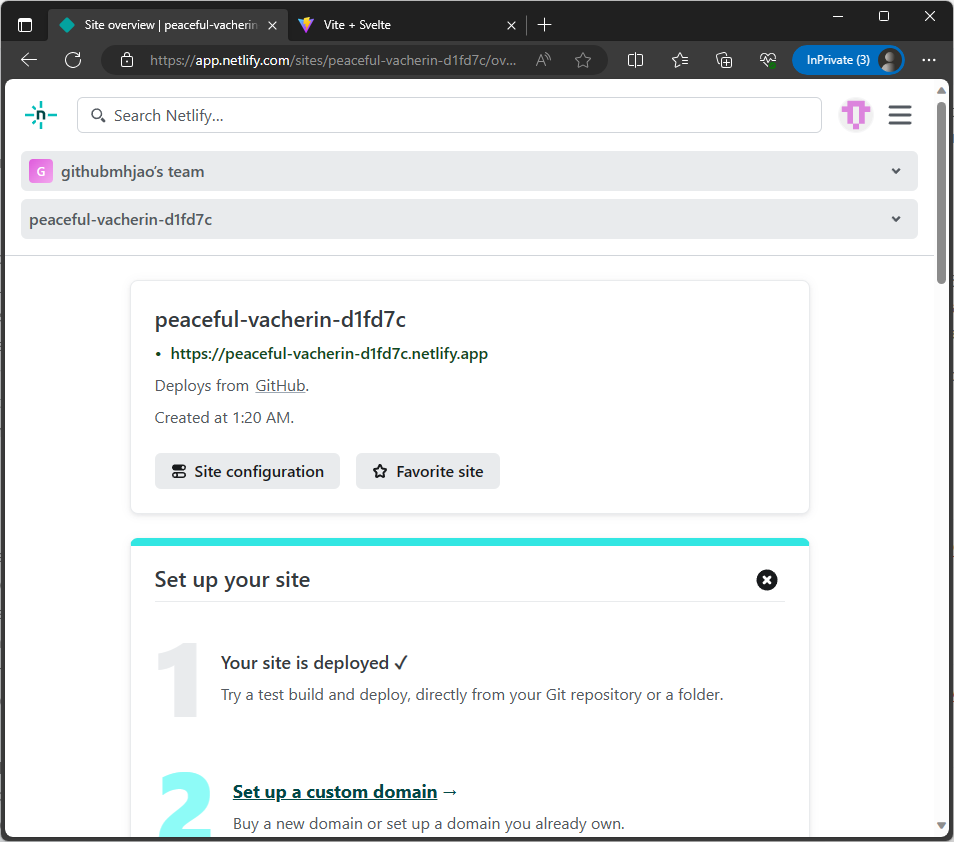This screenshot has width=954, height=842.
Task: Follow the GitHub link
Action: pos(280,386)
